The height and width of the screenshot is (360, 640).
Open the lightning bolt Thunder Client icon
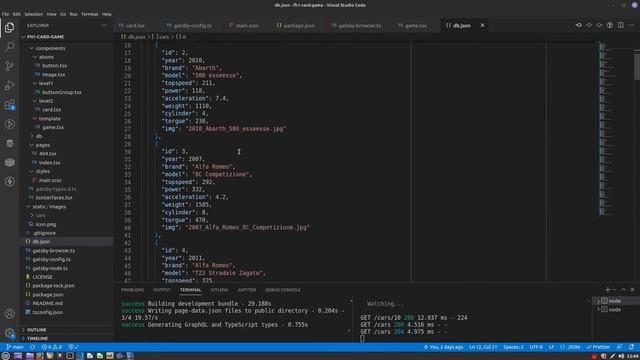point(9,182)
